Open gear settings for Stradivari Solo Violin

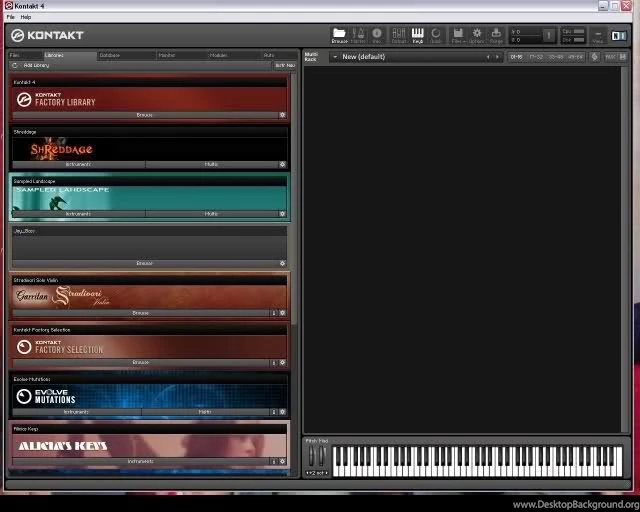(282, 313)
